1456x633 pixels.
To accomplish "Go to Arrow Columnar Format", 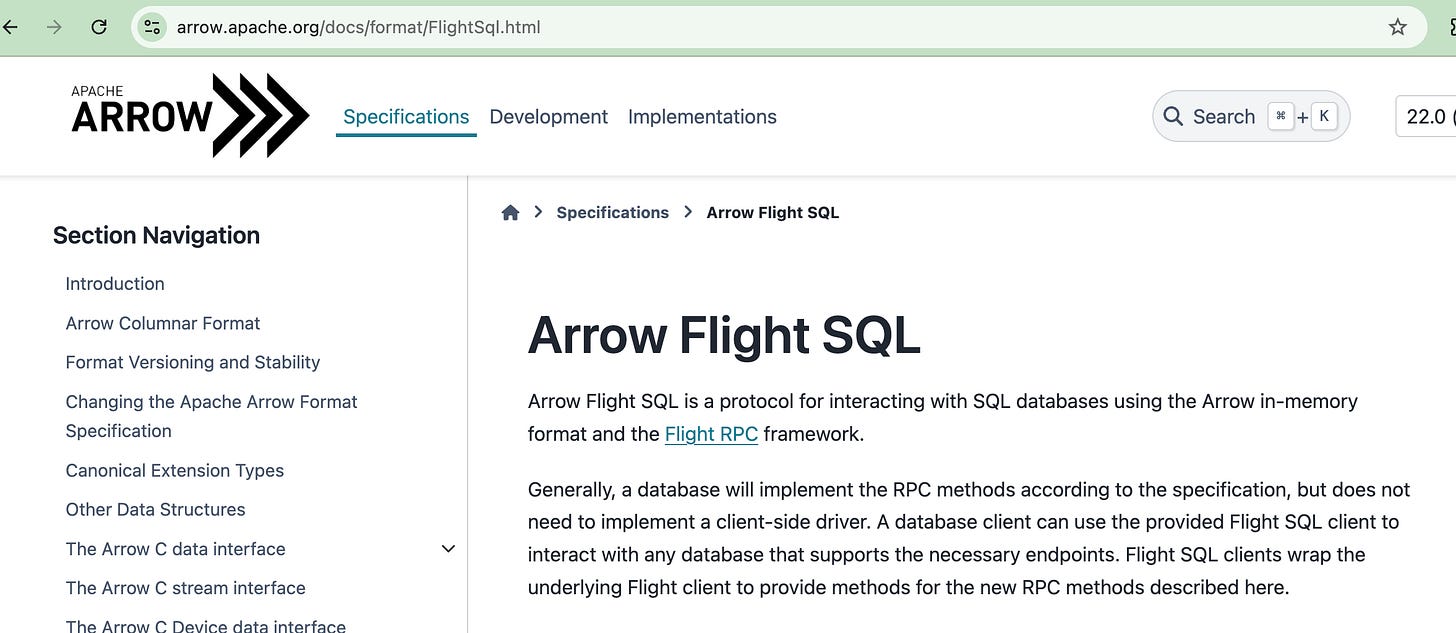I will pyautogui.click(x=162, y=323).
